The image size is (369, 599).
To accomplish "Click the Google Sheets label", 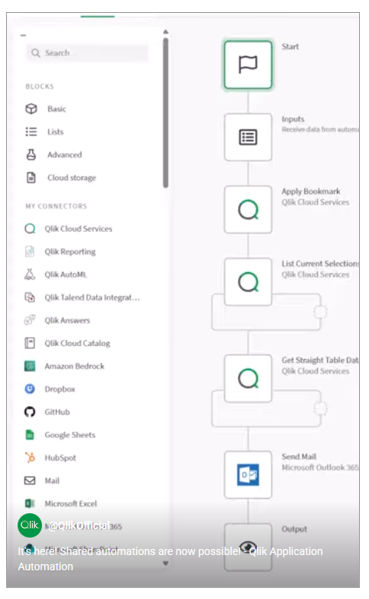I will tap(70, 435).
